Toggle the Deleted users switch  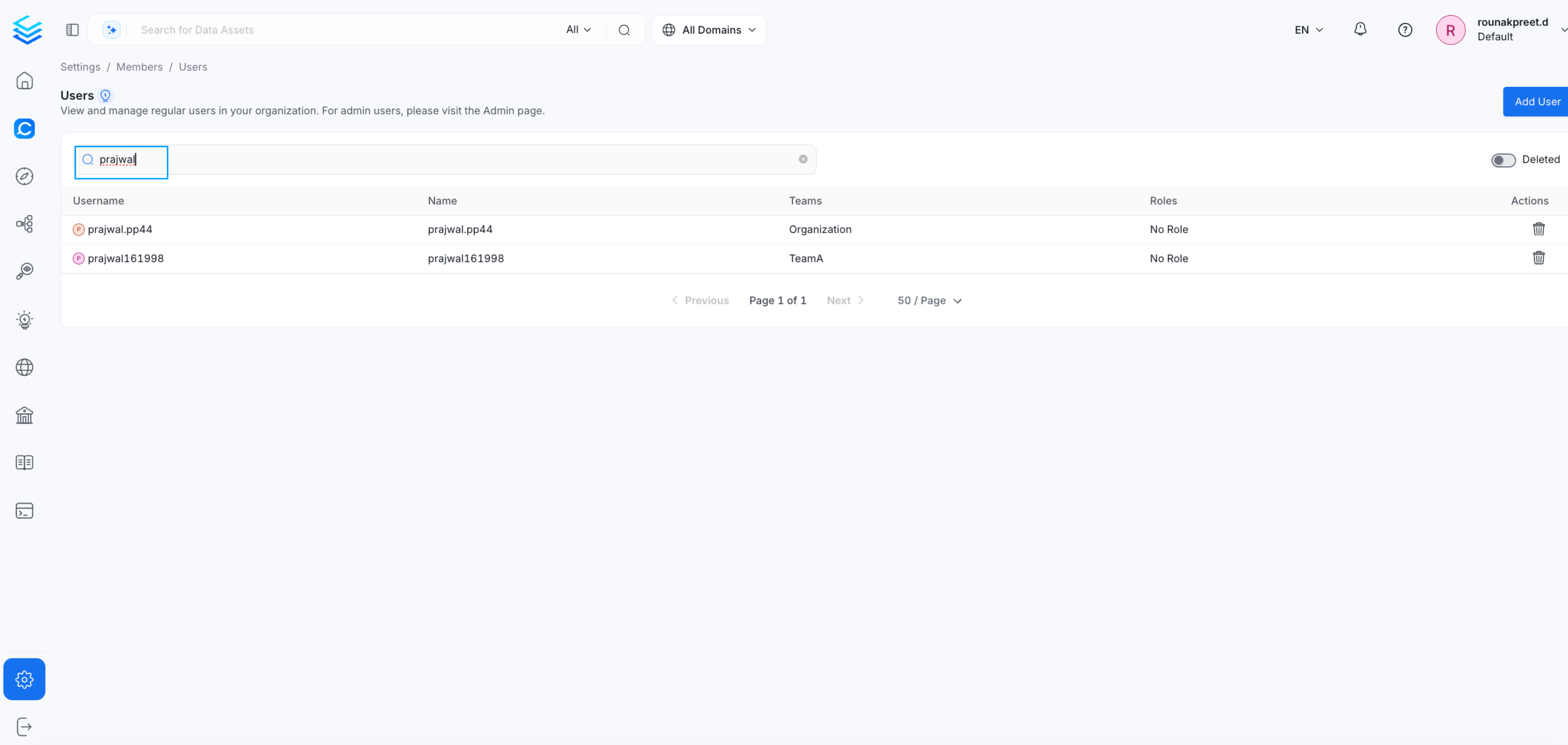[1503, 160]
